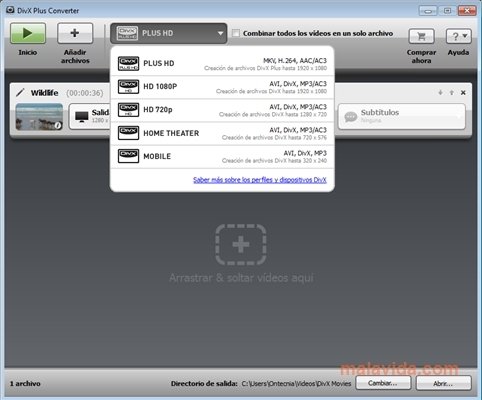Select the HOME THEATER profile
482x400 pixels.
tap(222, 133)
